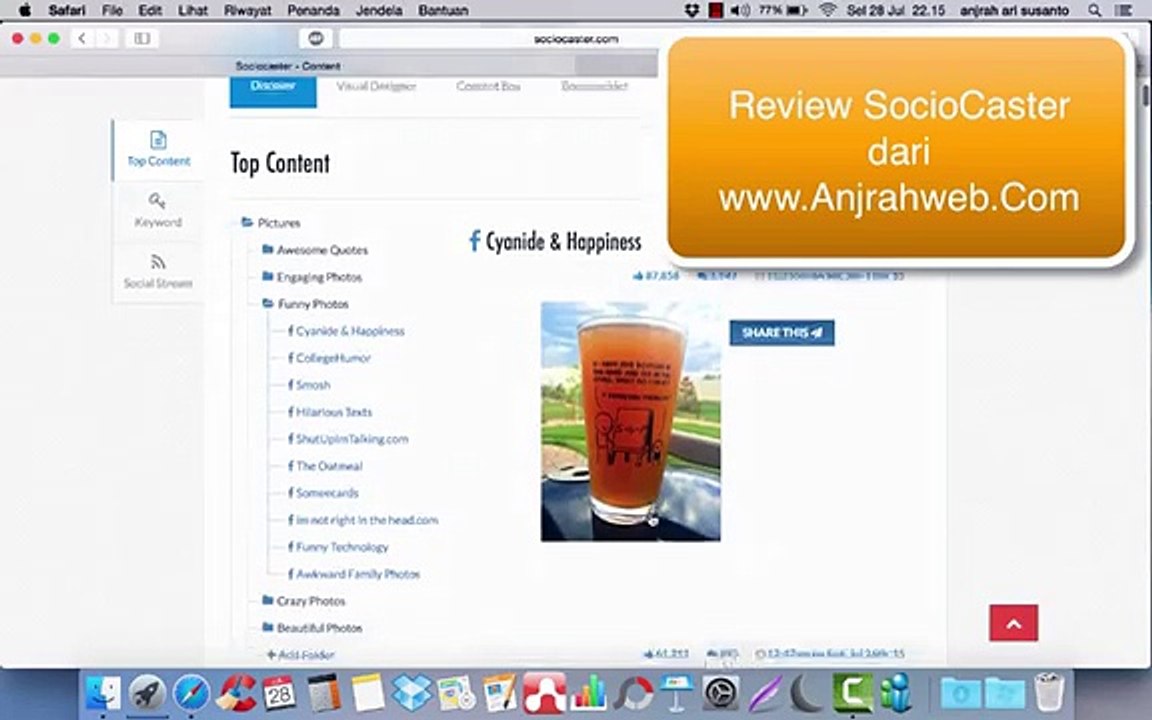Image resolution: width=1152 pixels, height=720 pixels.
Task: Open the Lihat menu
Action: [192, 10]
